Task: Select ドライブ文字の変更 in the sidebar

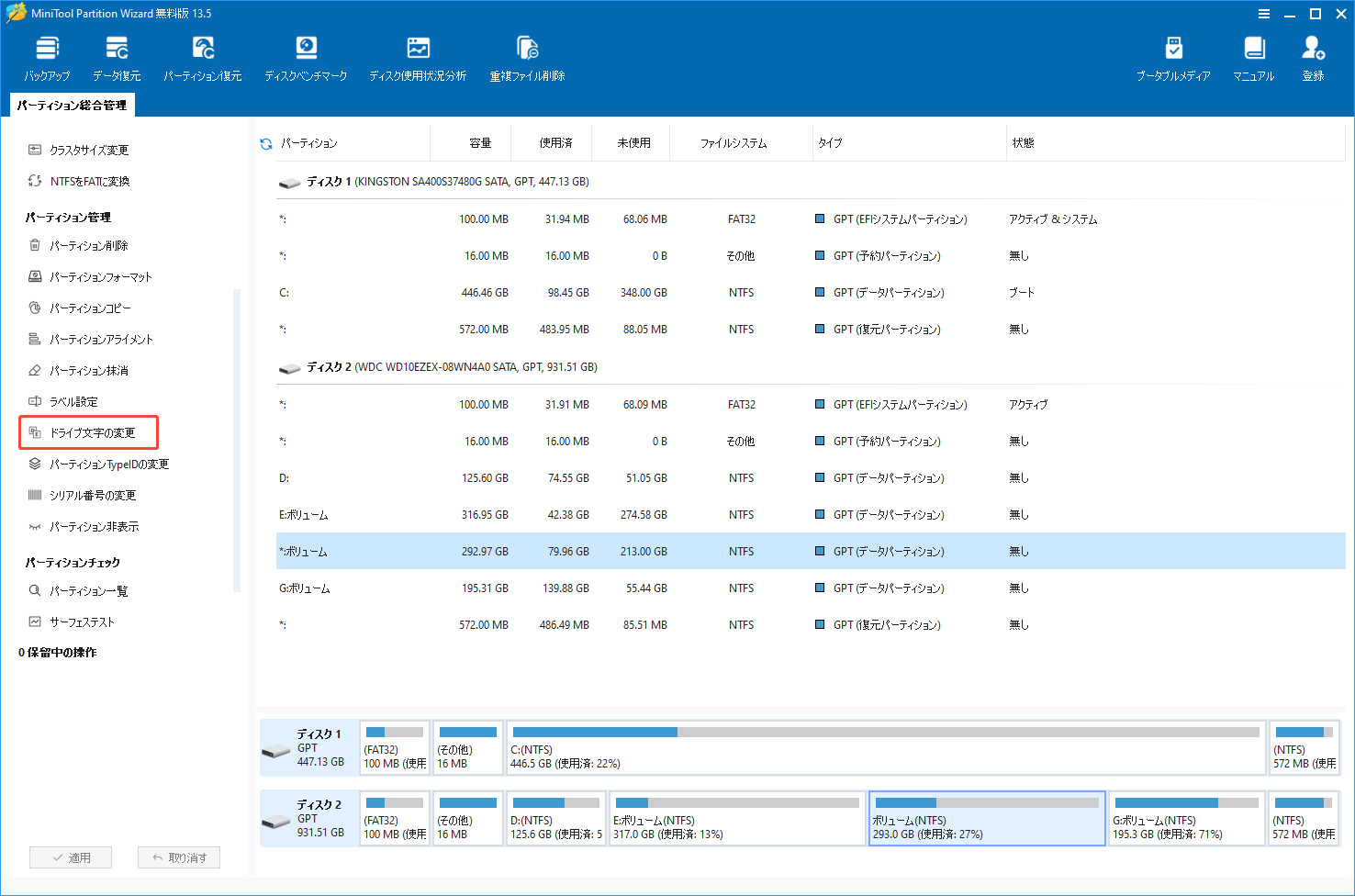Action: point(88,431)
